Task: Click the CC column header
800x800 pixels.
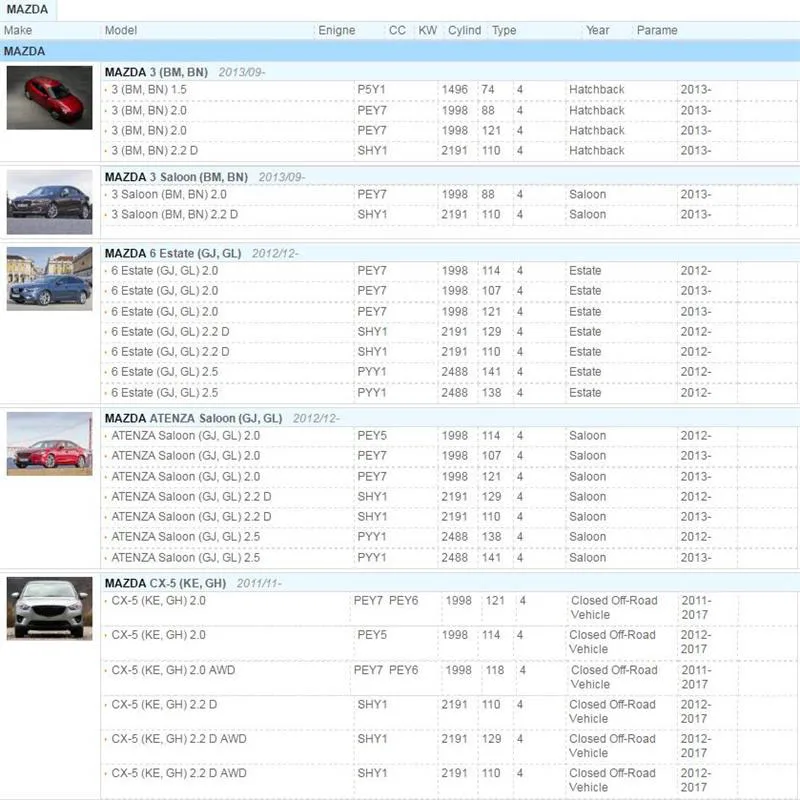Action: click(x=397, y=31)
